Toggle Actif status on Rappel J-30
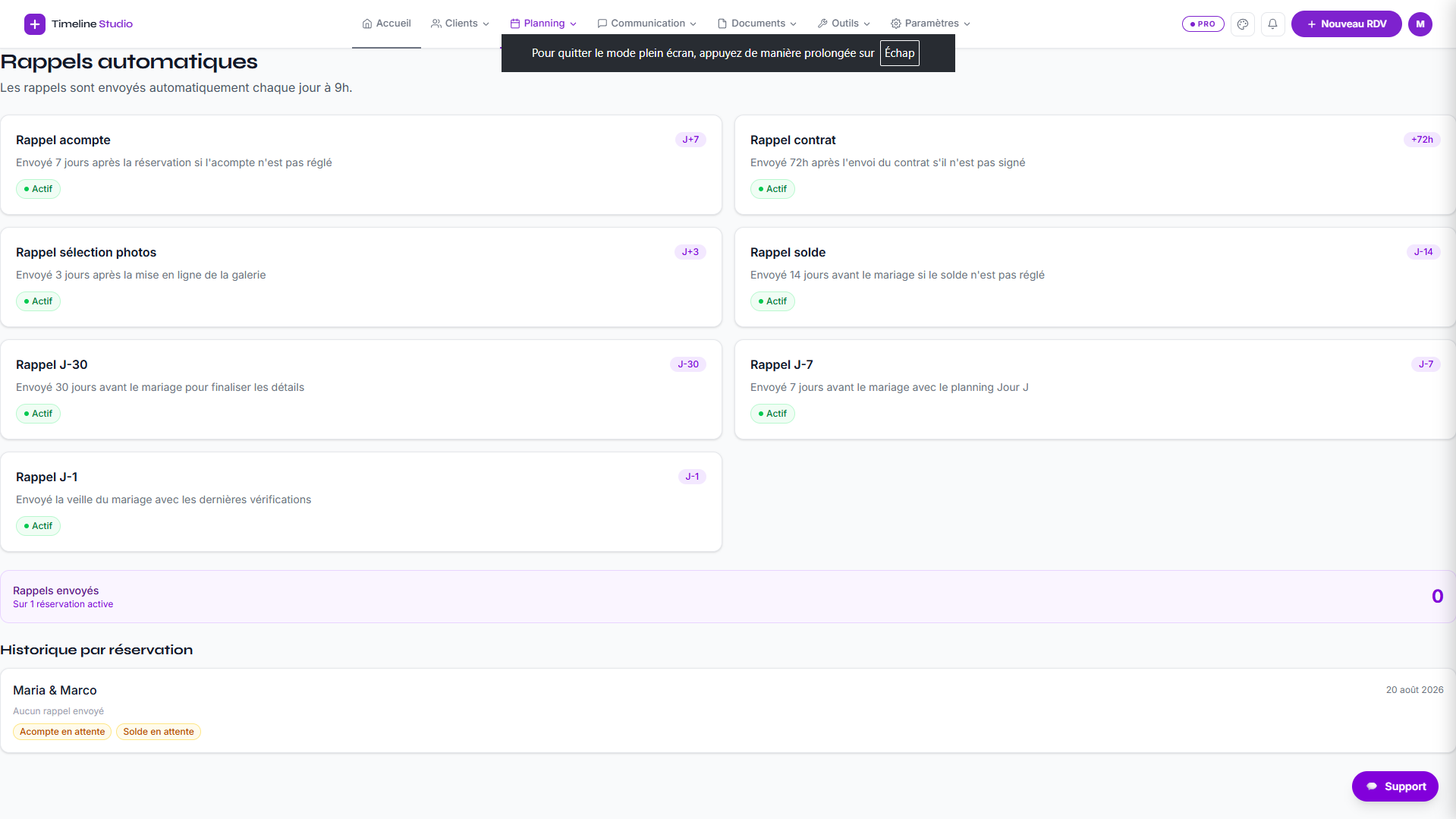This screenshot has height=819, width=1456. coord(38,414)
